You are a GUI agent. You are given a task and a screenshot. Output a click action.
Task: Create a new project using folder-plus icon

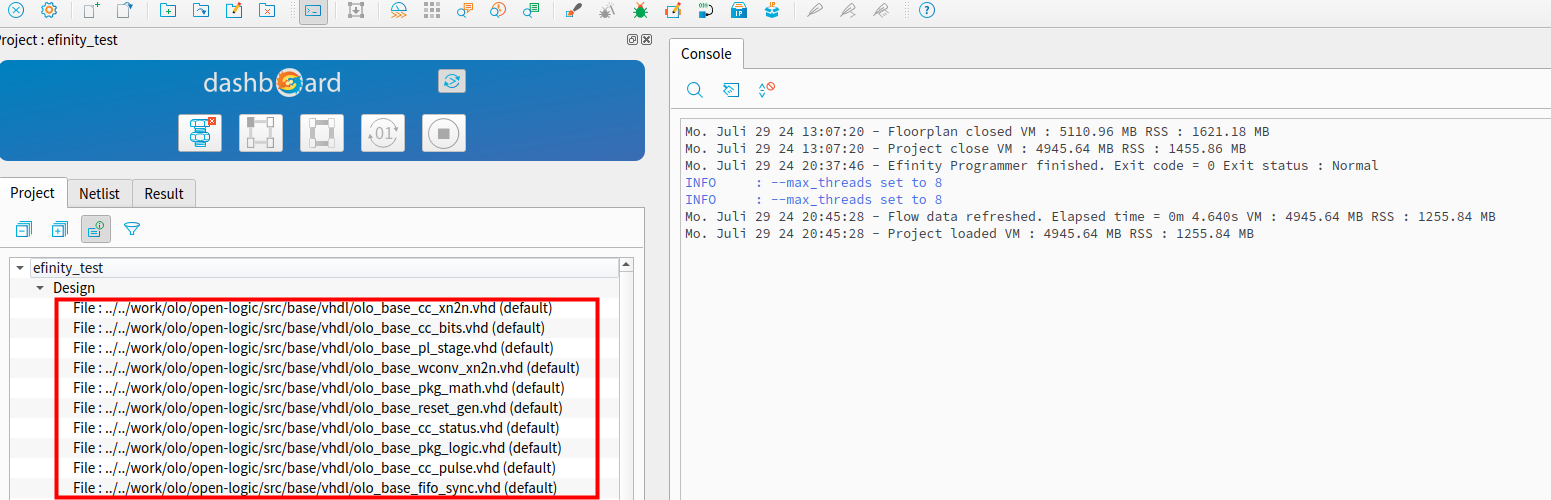(x=168, y=11)
